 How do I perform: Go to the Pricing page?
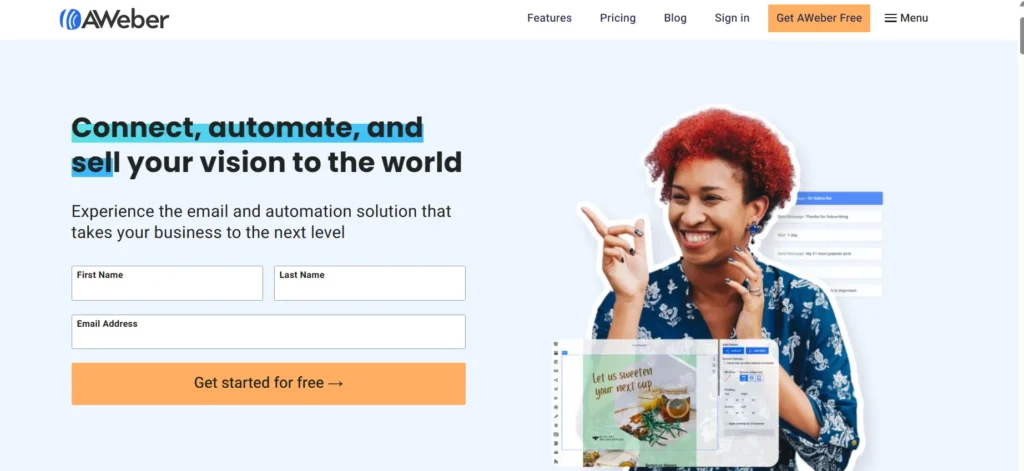[618, 18]
